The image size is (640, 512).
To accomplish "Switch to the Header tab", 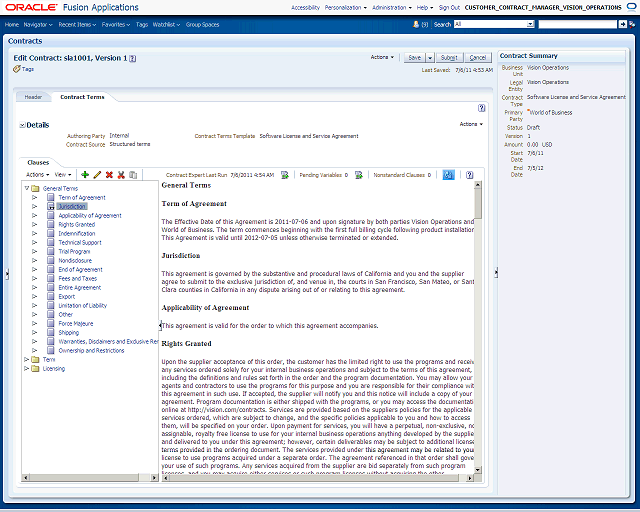I will pyautogui.click(x=33, y=97).
